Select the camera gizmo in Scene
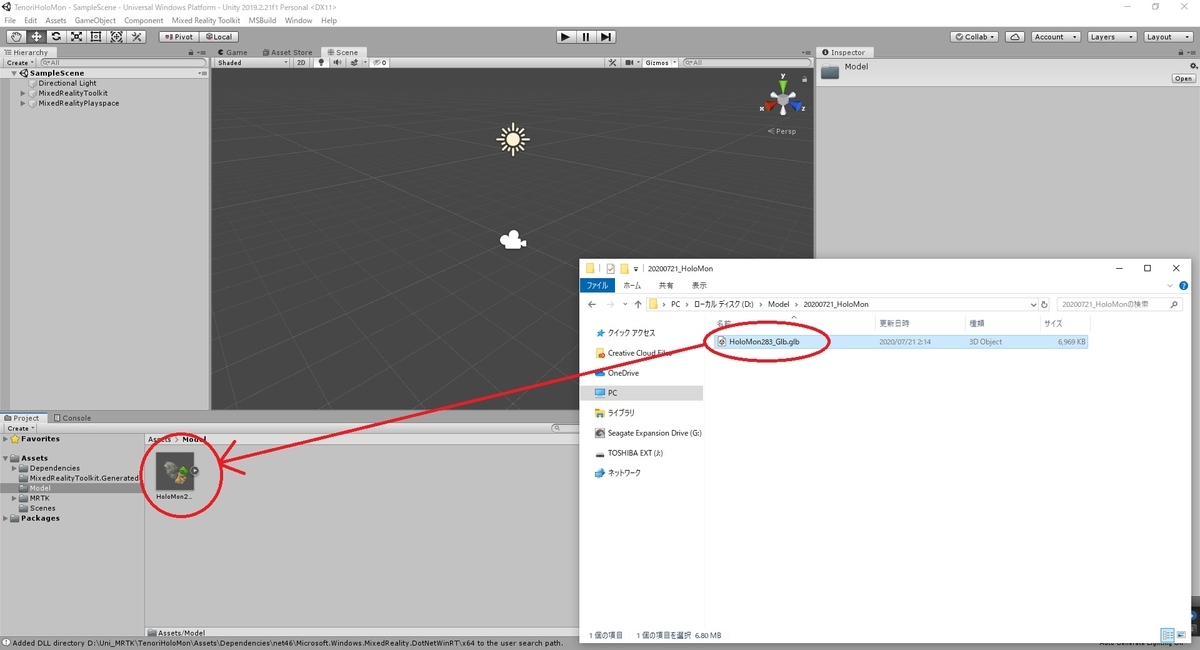Image resolution: width=1200 pixels, height=650 pixels. click(x=513, y=240)
